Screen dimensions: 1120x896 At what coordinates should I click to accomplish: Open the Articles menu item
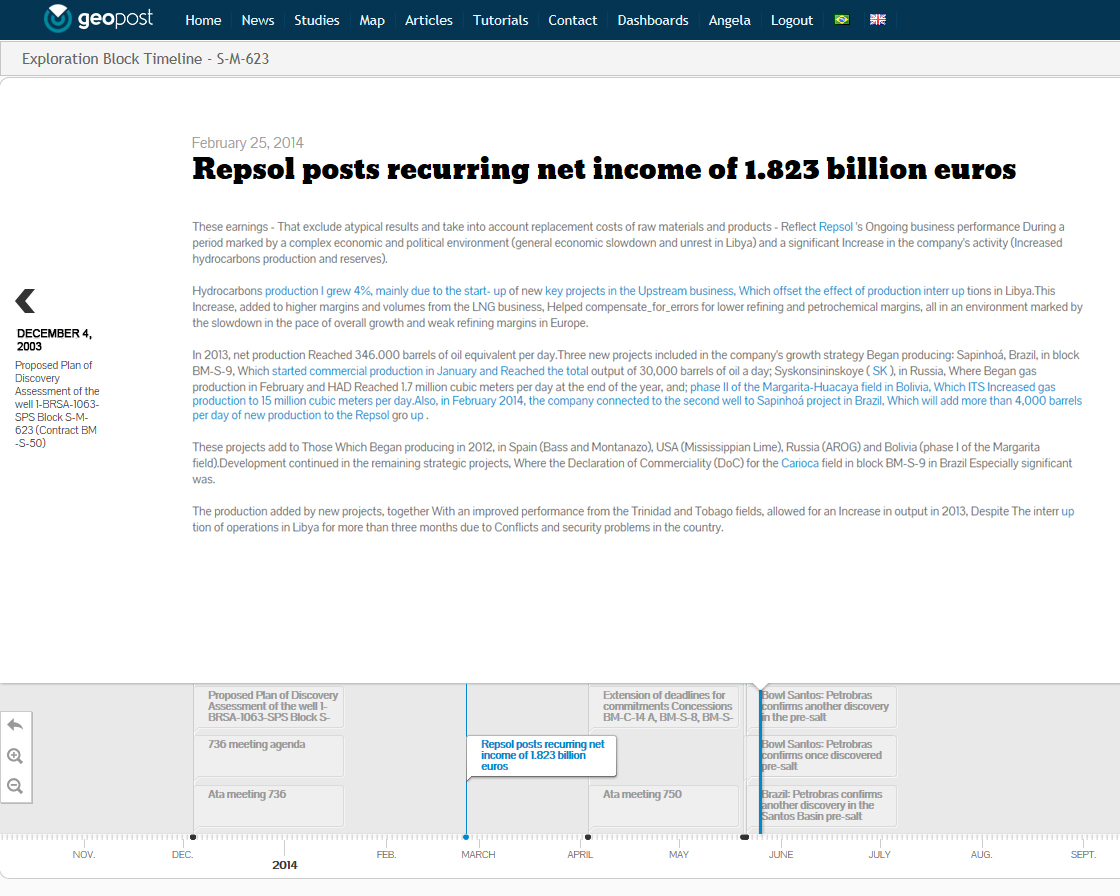[429, 20]
